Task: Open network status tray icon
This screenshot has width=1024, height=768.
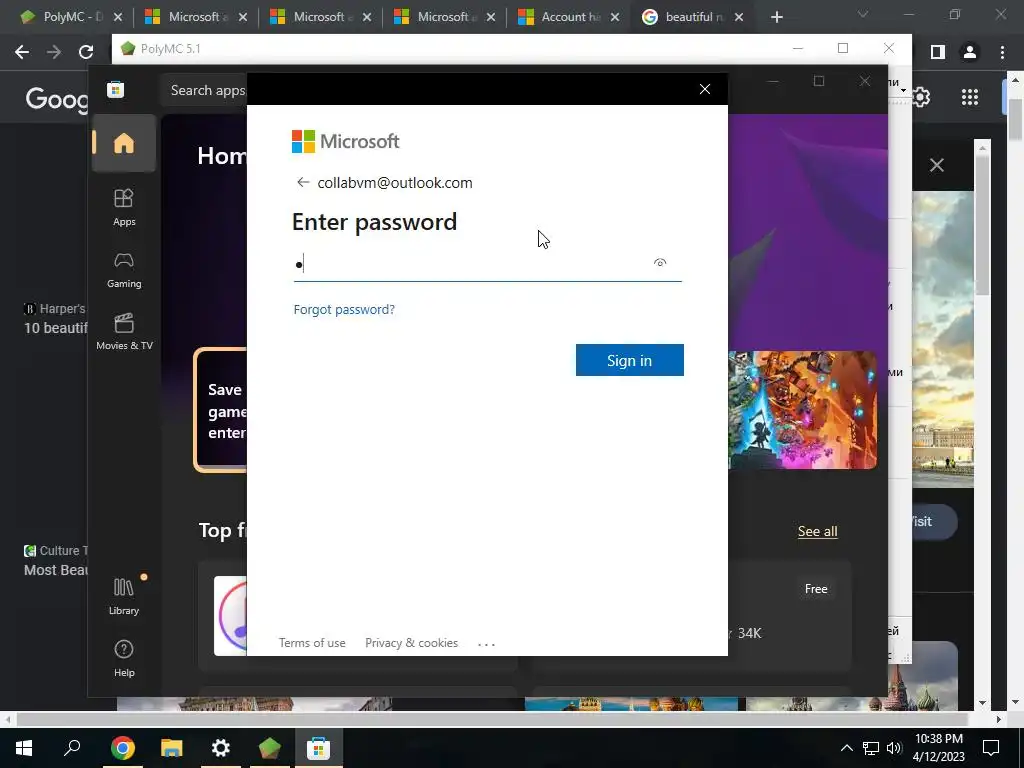Action: [x=871, y=748]
